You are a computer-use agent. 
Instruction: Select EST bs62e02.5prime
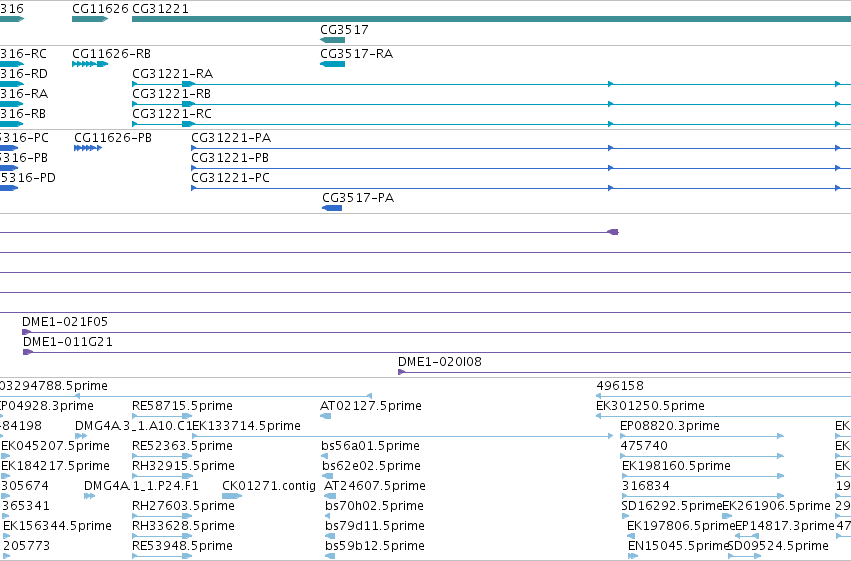click(371, 466)
